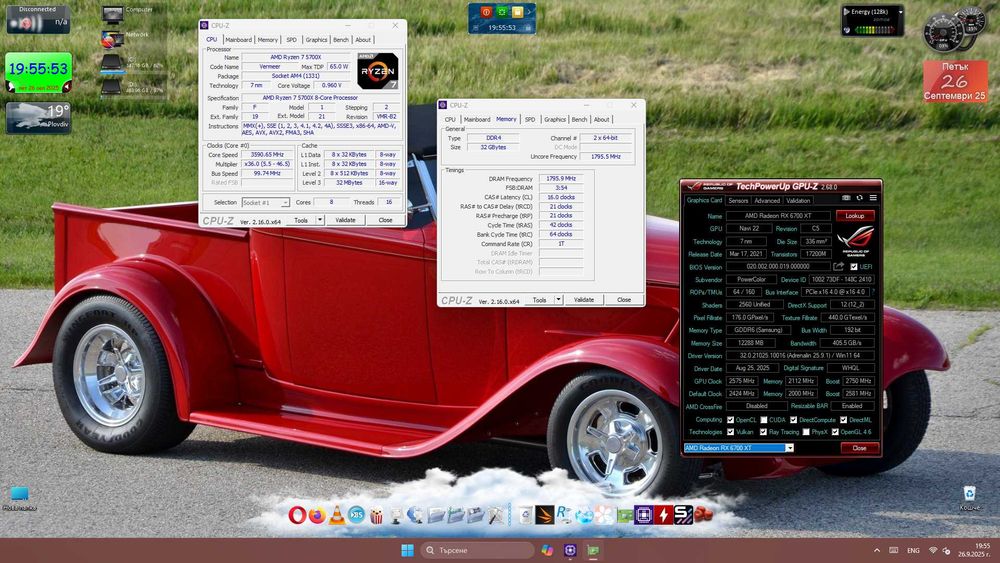This screenshot has height=563, width=1000.
Task: Click Windows Start button
Action: tap(408, 550)
